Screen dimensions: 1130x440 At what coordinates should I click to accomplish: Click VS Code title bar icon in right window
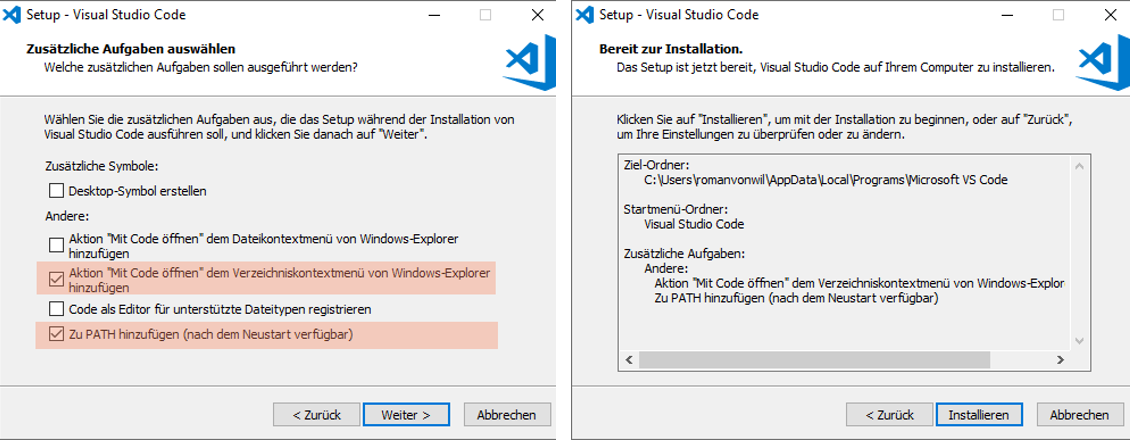(584, 14)
